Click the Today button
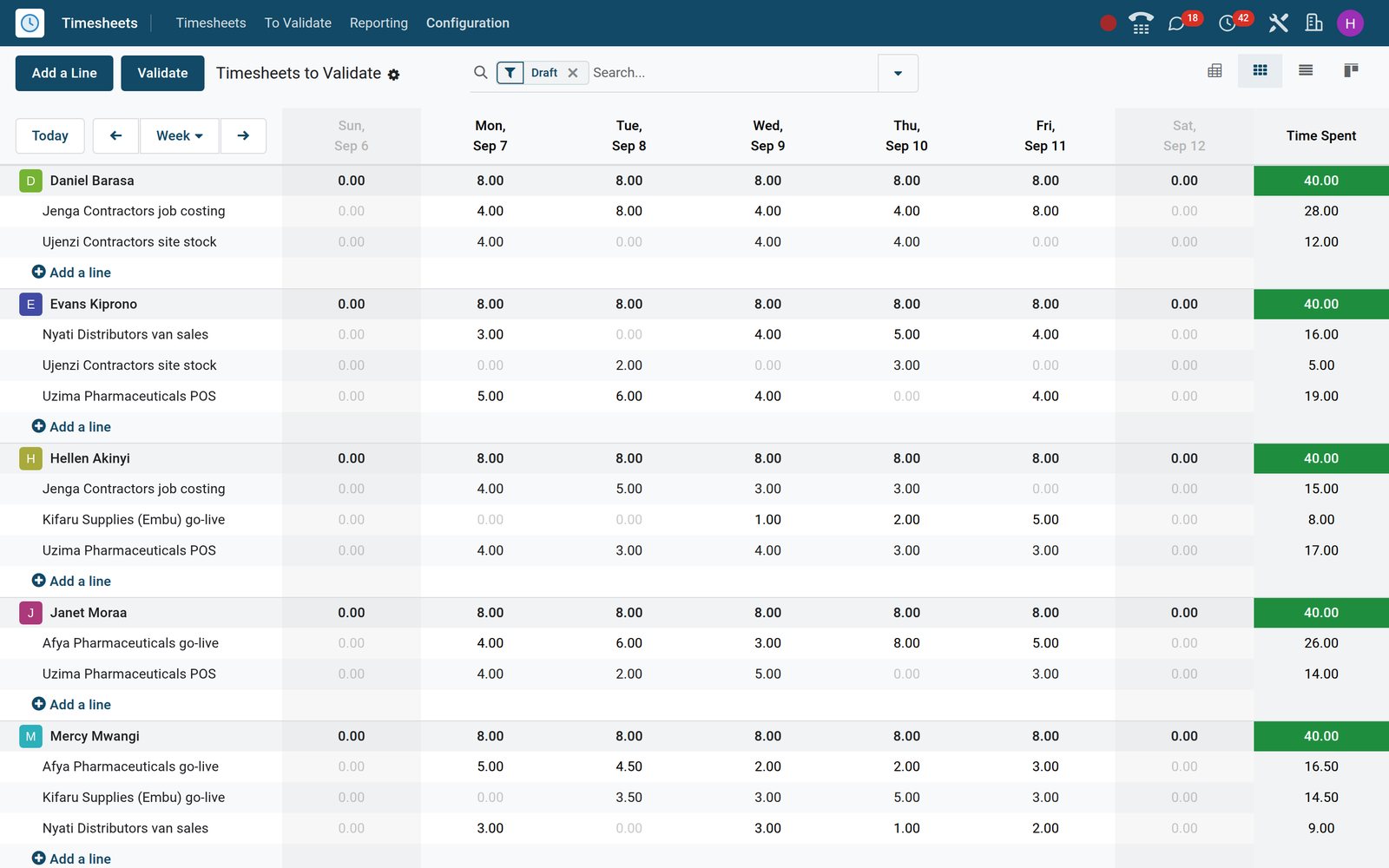Viewport: 1389px width, 868px height. point(50,135)
